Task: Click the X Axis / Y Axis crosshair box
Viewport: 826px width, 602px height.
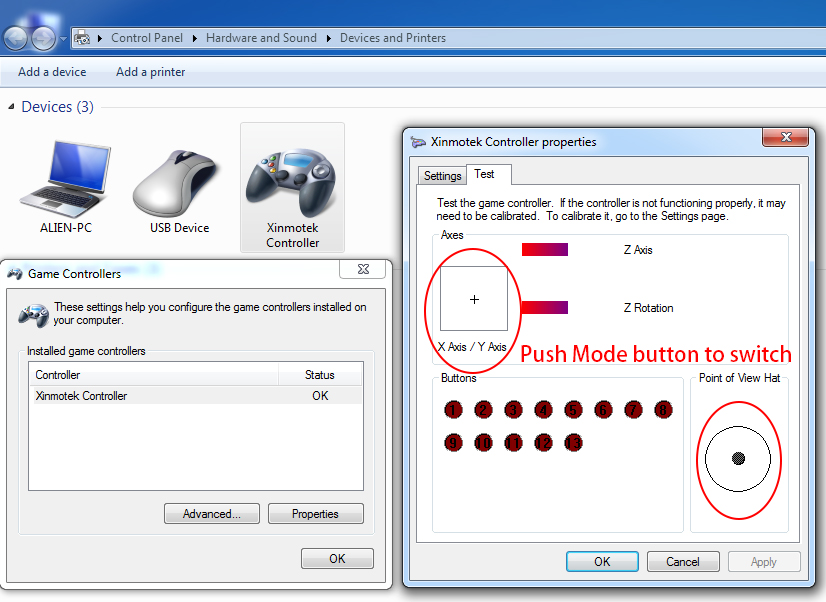Action: click(474, 299)
